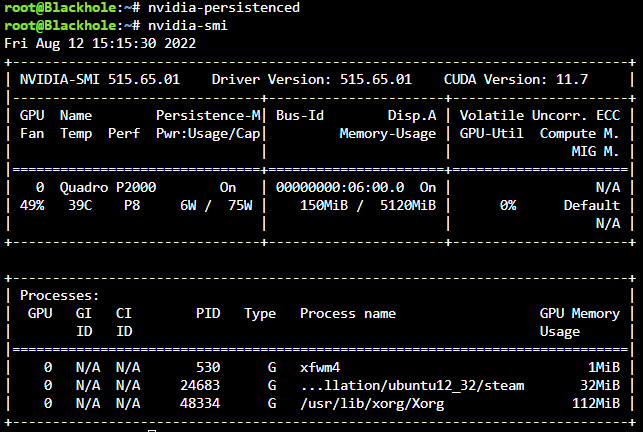Click the 'Persistence-M' column header

(x=208, y=115)
